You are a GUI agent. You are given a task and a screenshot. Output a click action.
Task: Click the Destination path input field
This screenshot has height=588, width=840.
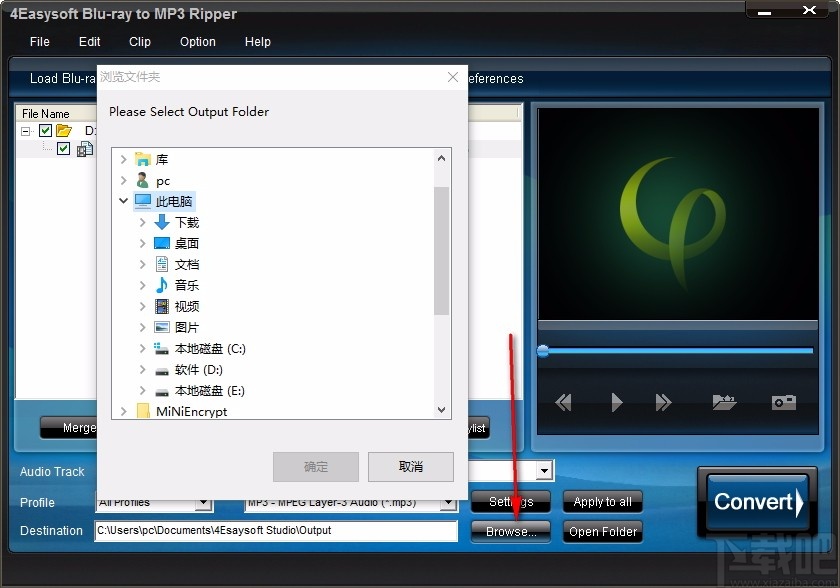[275, 532]
